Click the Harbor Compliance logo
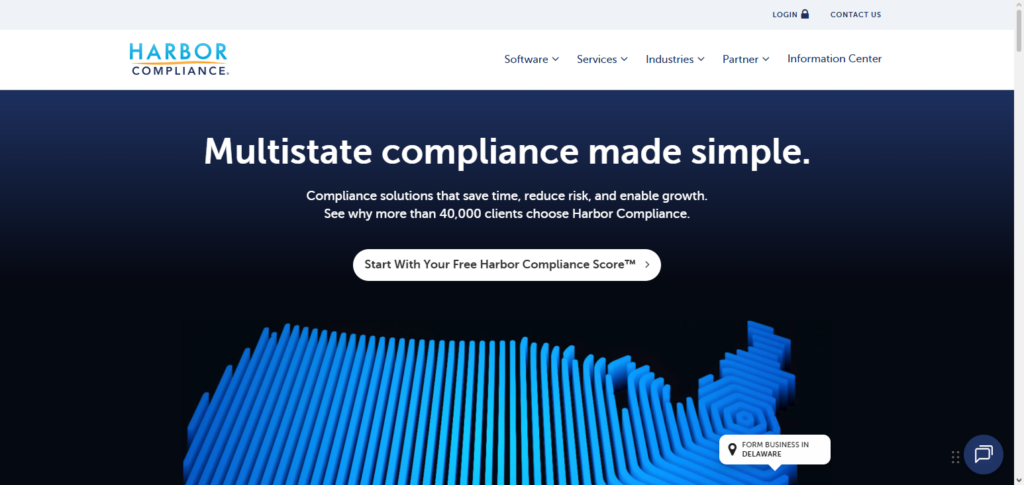 (x=179, y=59)
